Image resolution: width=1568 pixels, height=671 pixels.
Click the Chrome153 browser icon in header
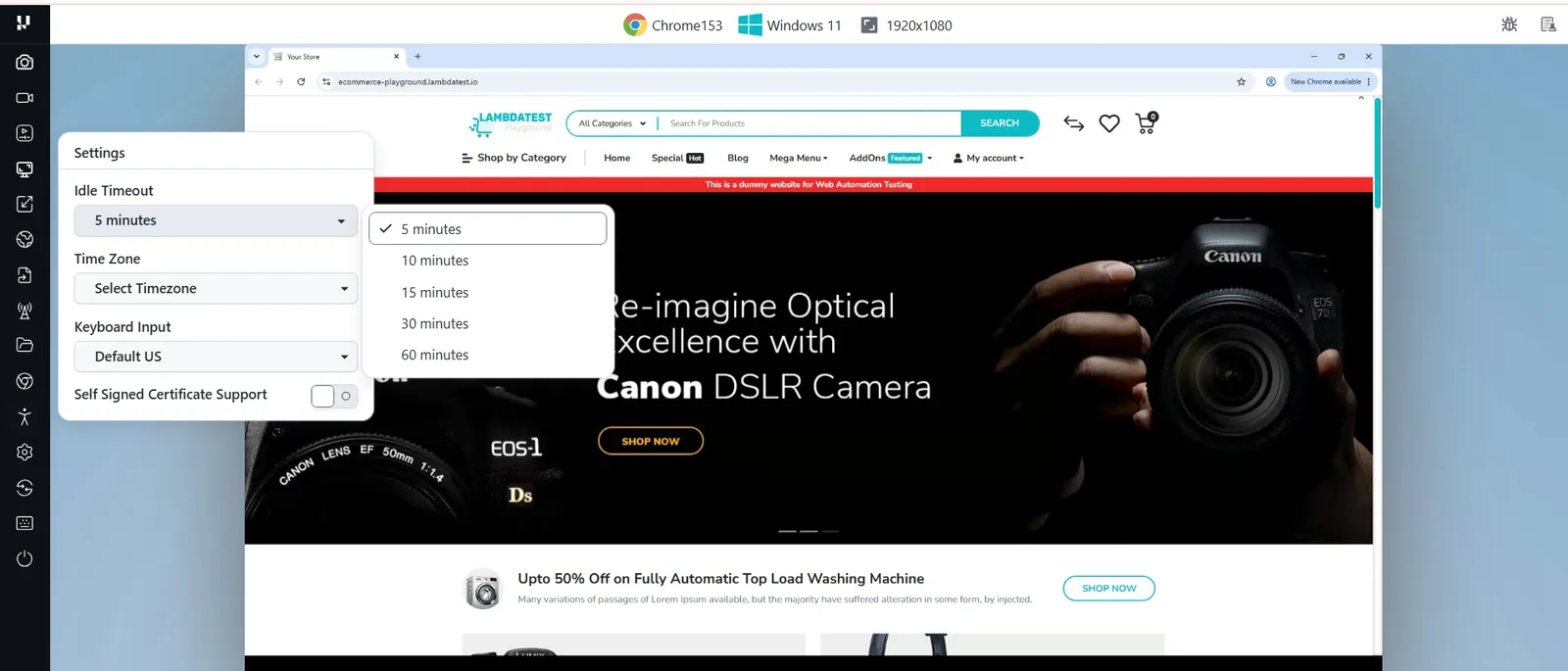point(635,24)
